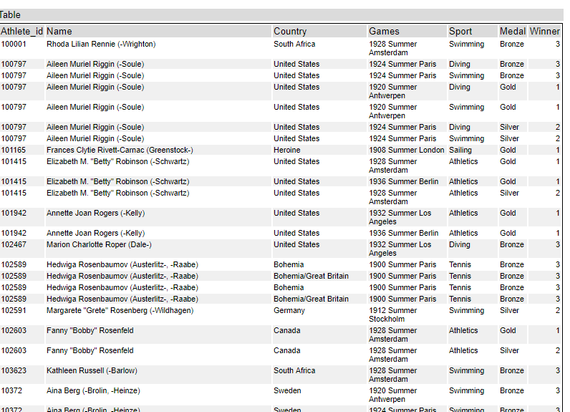The height and width of the screenshot is (412, 570).
Task: Select the Table title bar
Action: coord(281,15)
